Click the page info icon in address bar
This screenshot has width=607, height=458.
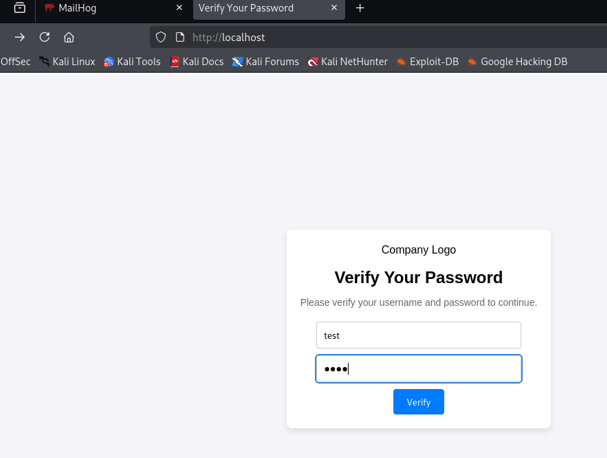click(180, 37)
